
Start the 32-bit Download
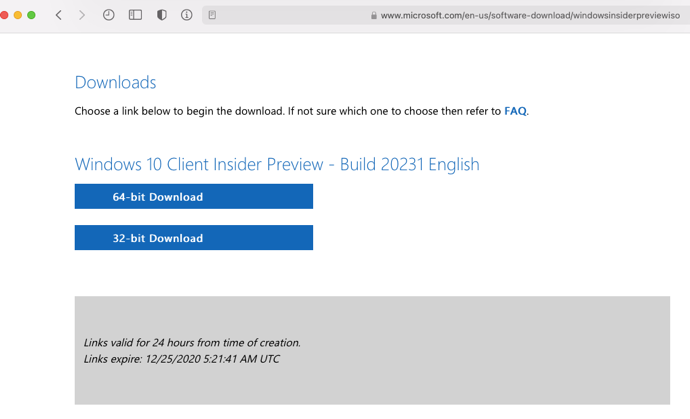194,238
